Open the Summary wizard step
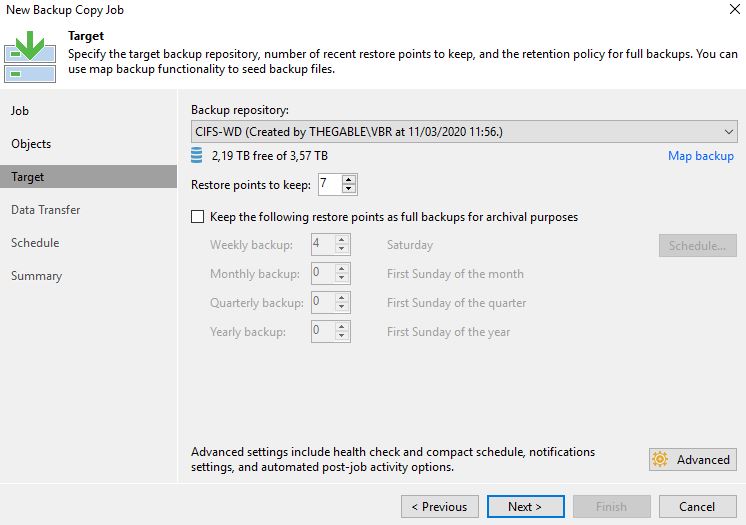Image resolution: width=746 pixels, height=525 pixels. [x=37, y=276]
